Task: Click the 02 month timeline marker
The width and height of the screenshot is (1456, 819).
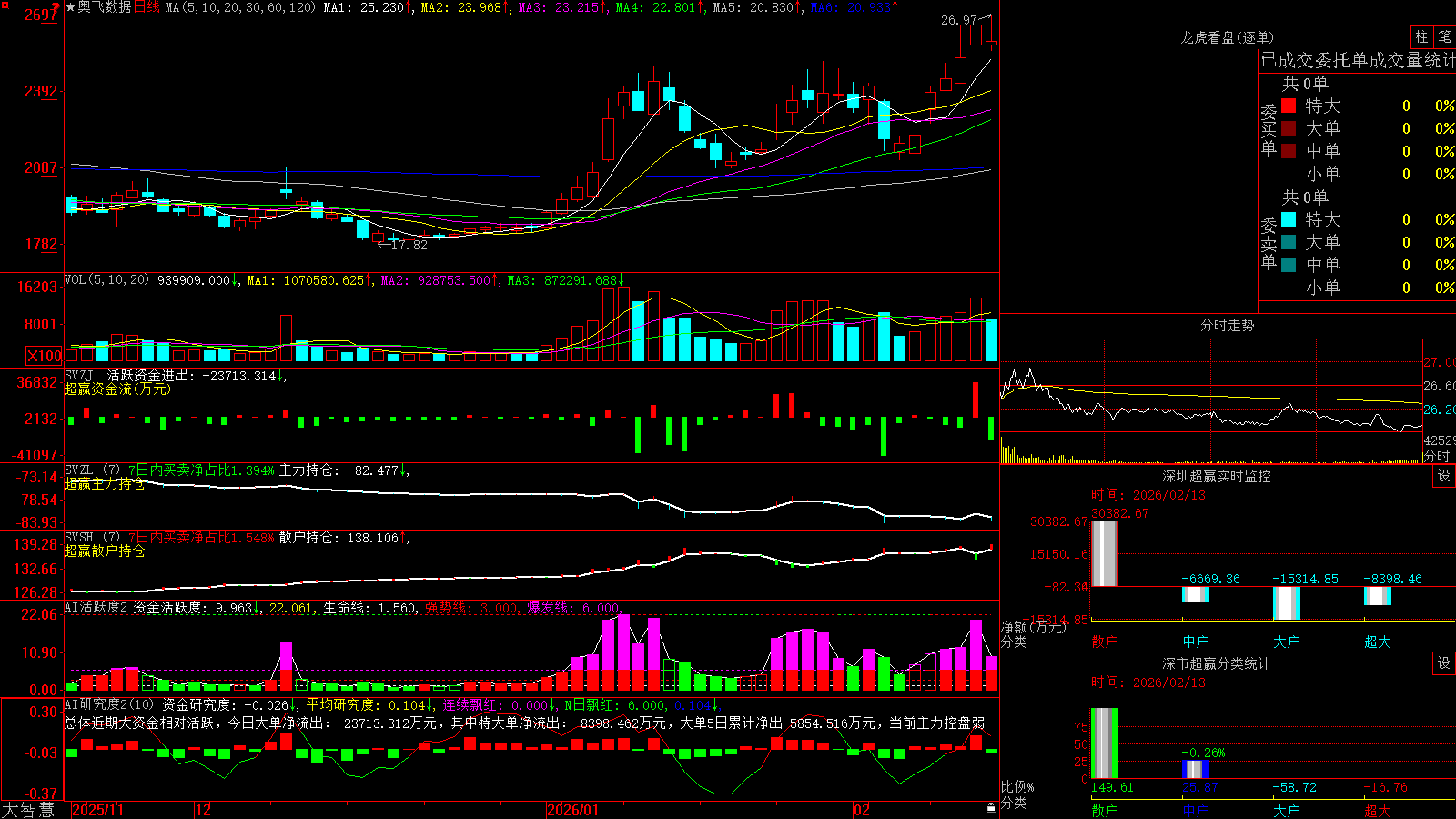Action: [862, 810]
